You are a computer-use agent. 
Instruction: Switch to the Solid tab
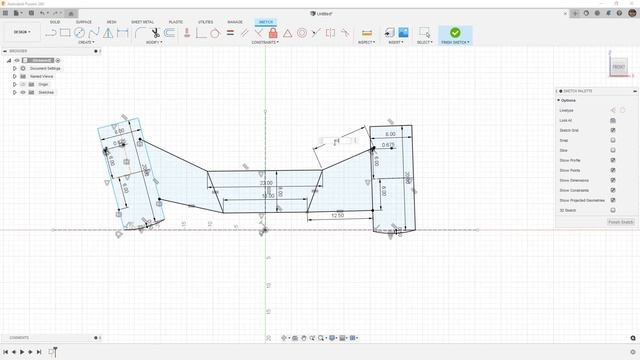pyautogui.click(x=55, y=22)
